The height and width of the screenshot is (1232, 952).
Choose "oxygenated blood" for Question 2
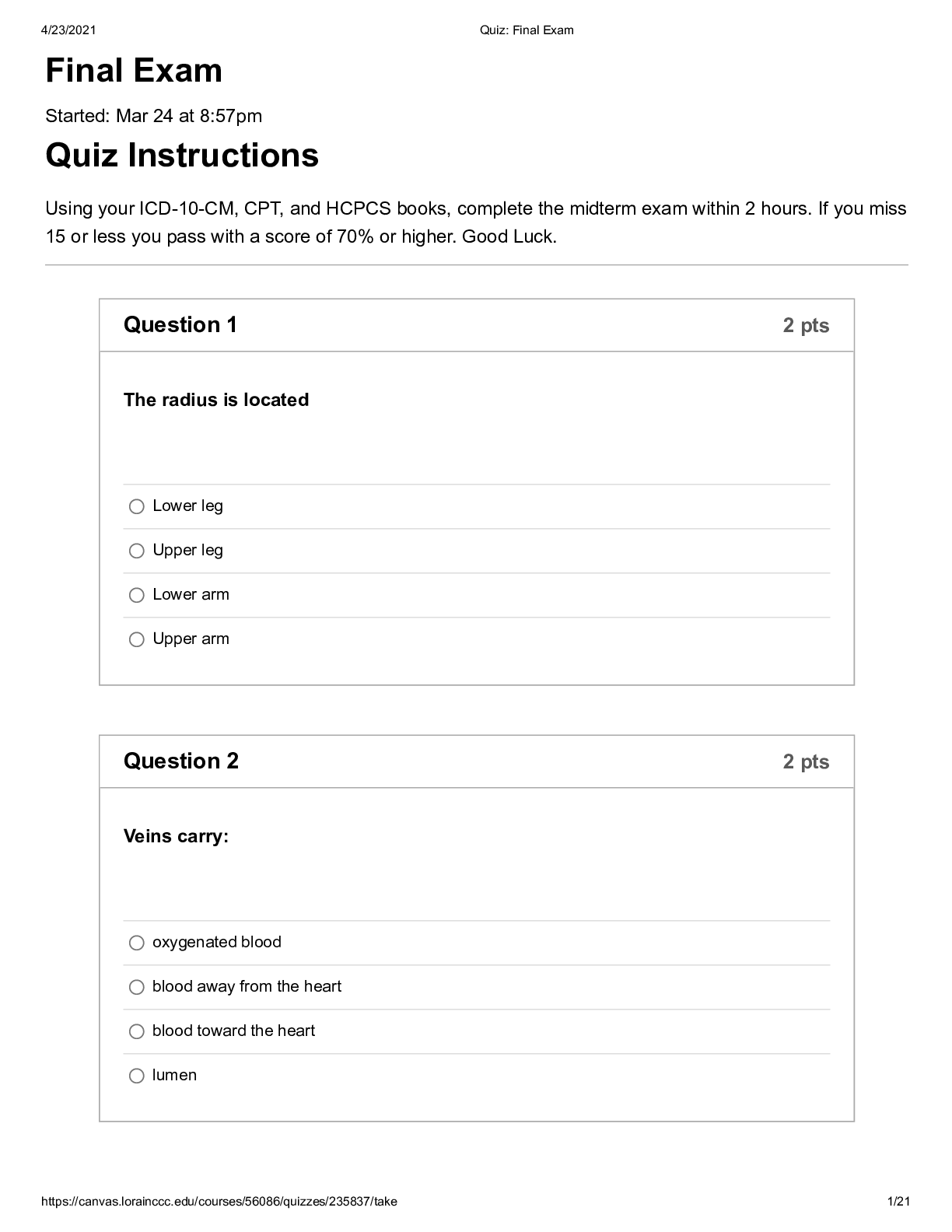click(x=137, y=943)
